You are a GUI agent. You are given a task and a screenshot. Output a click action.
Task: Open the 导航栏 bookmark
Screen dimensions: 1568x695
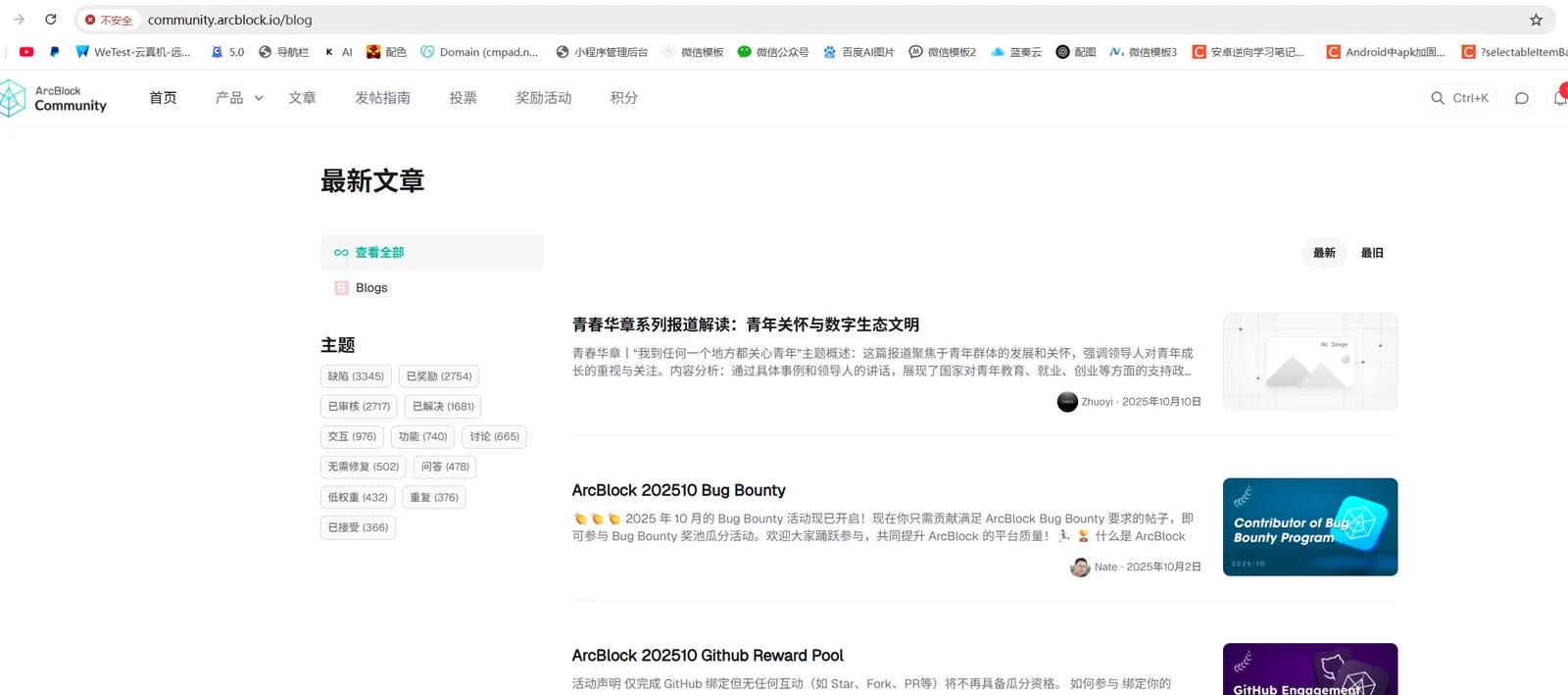283,52
